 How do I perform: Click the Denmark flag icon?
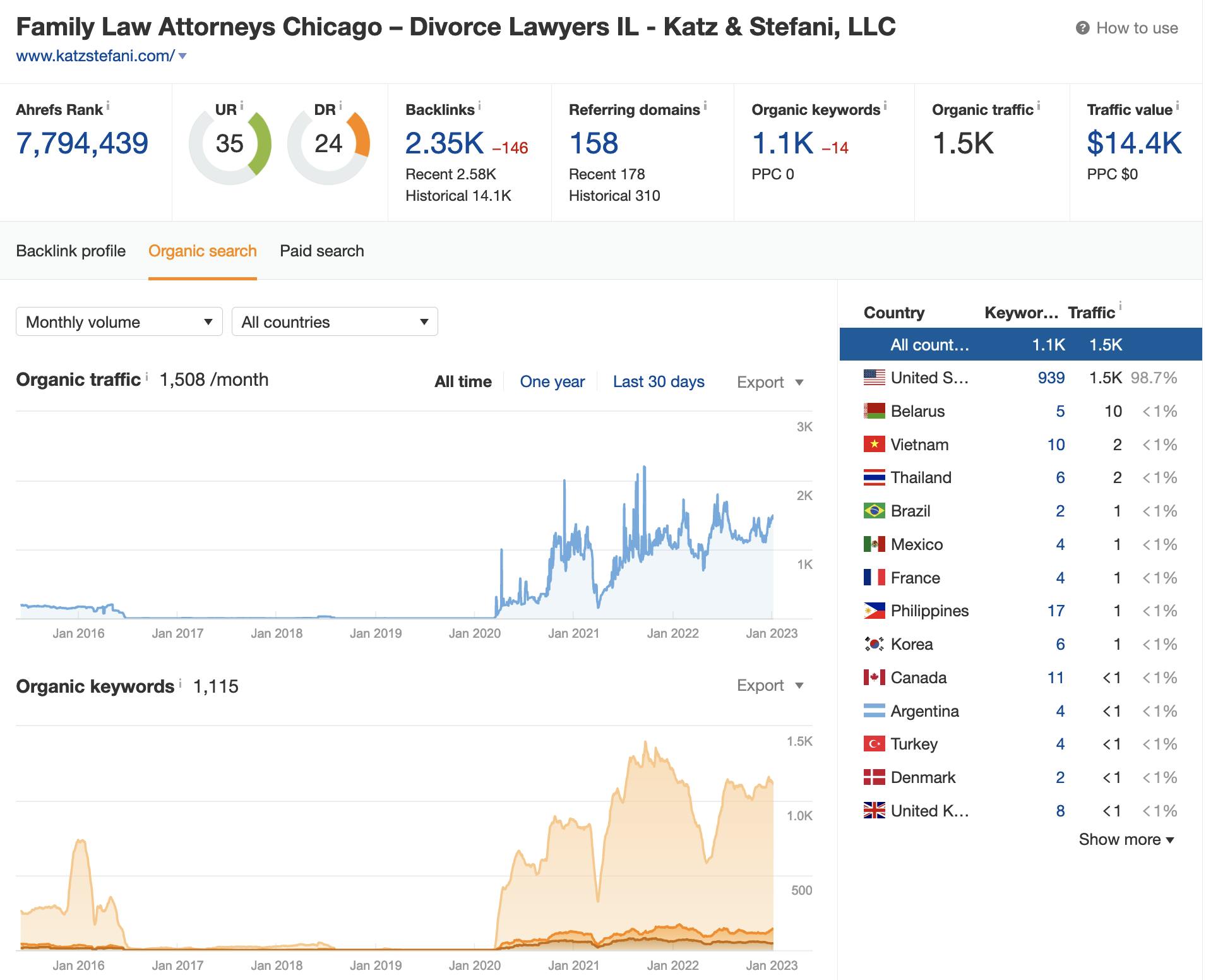click(x=875, y=777)
